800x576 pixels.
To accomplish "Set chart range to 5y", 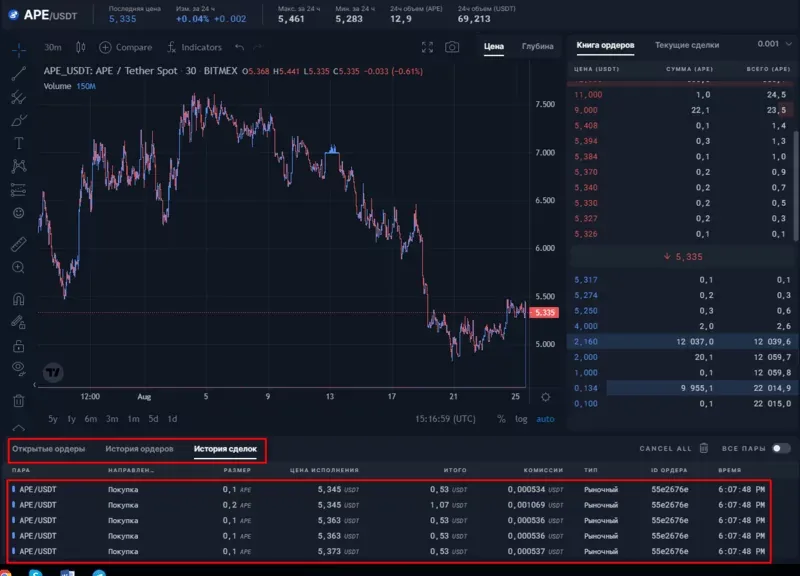I will [x=53, y=419].
